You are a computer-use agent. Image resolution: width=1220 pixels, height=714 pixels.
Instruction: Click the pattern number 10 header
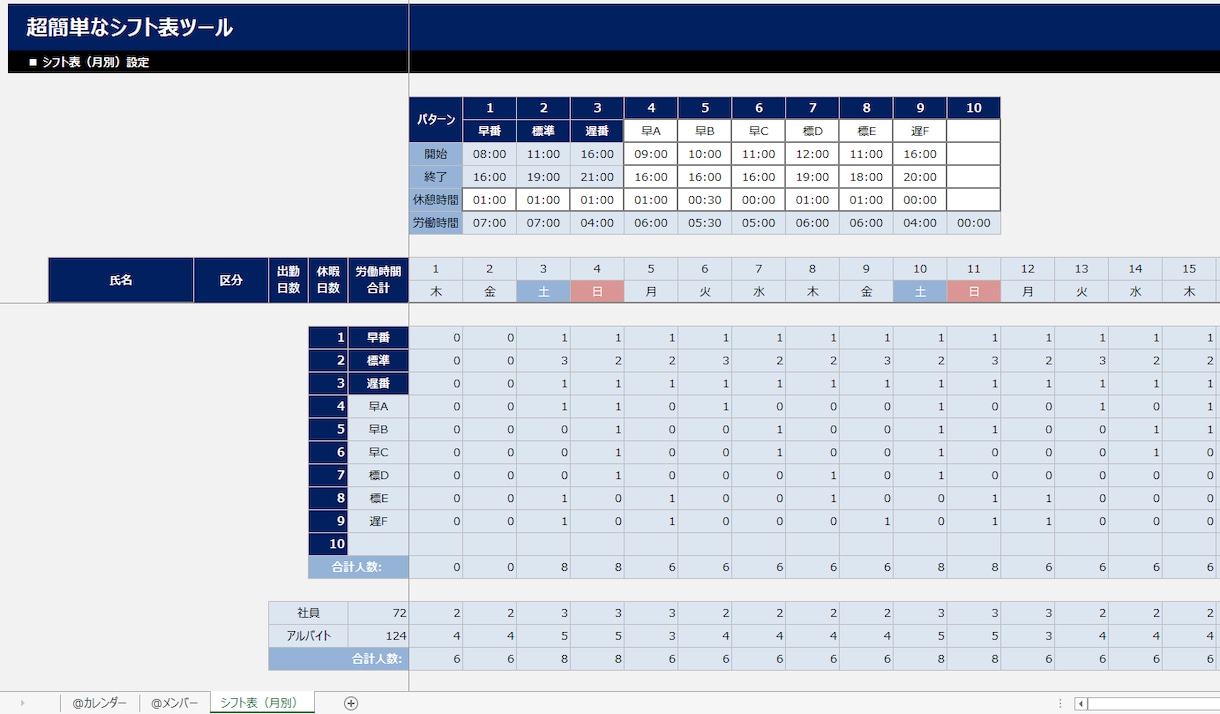point(974,108)
